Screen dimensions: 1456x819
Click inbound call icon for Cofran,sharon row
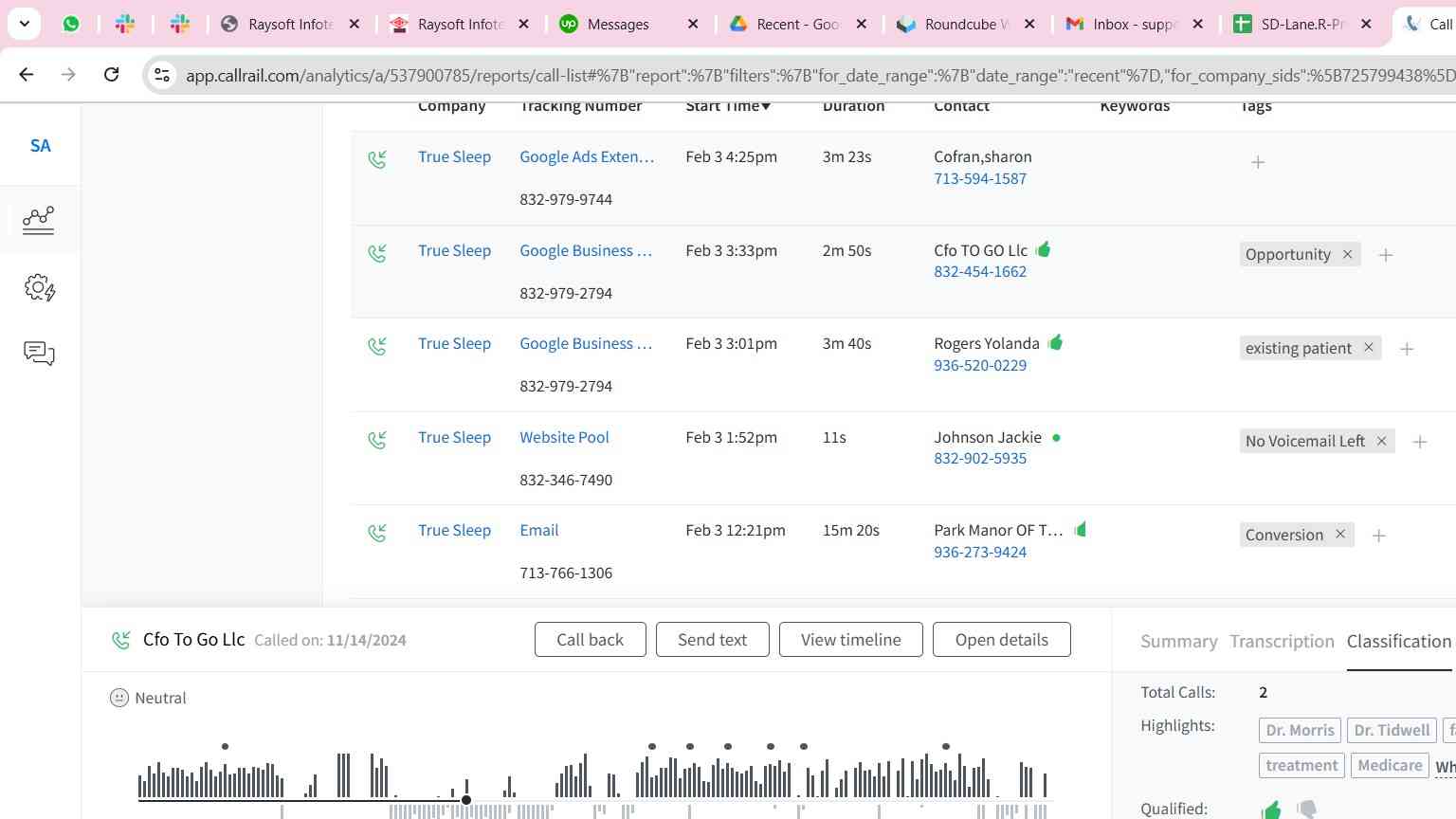point(377,159)
